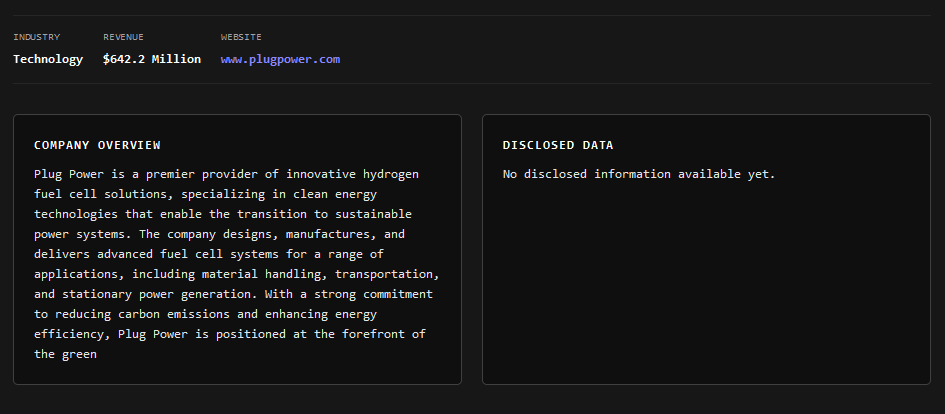Select the $642.2 Million revenue value
The image size is (945, 414).
tap(152, 59)
